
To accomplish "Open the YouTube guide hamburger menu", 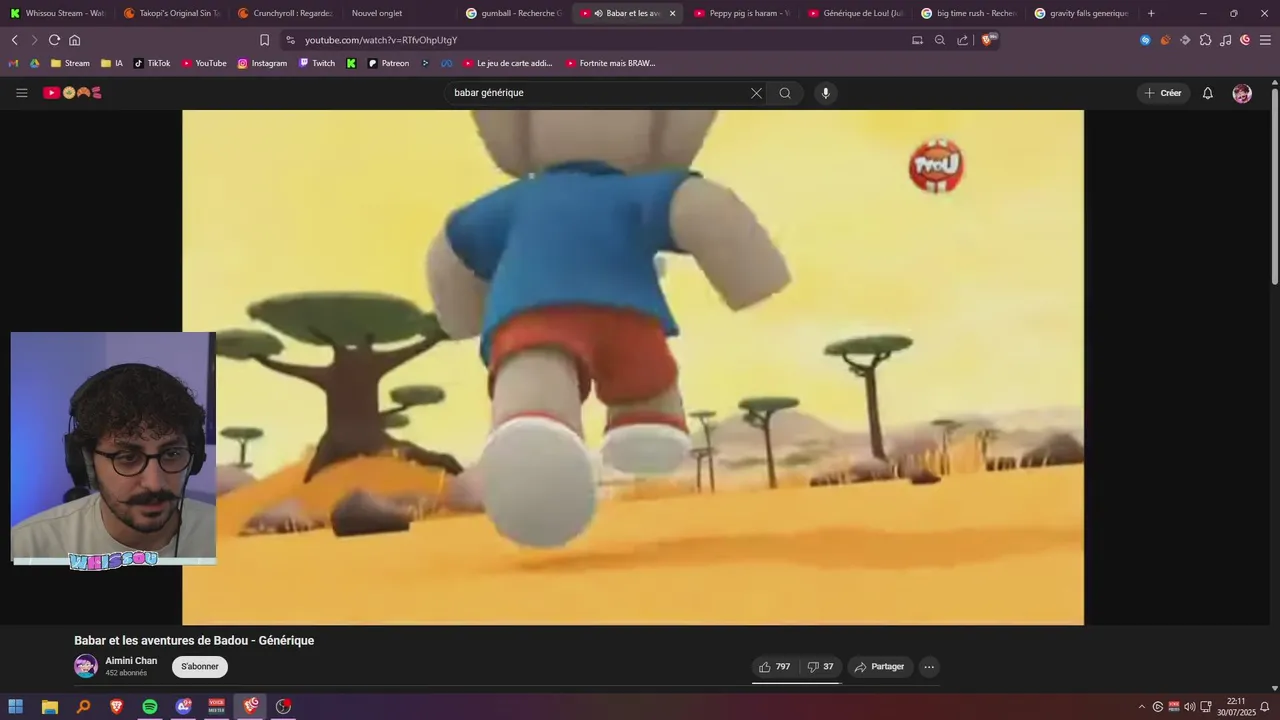I will pyautogui.click(x=21, y=93).
